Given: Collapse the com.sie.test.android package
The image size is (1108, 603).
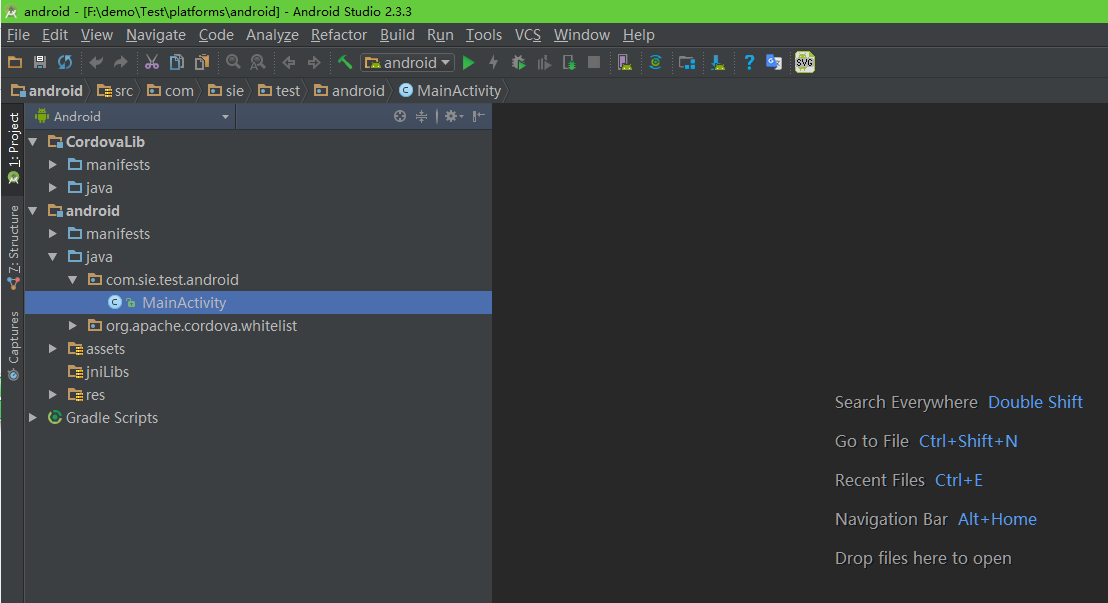Looking at the screenshot, I should pyautogui.click(x=73, y=280).
